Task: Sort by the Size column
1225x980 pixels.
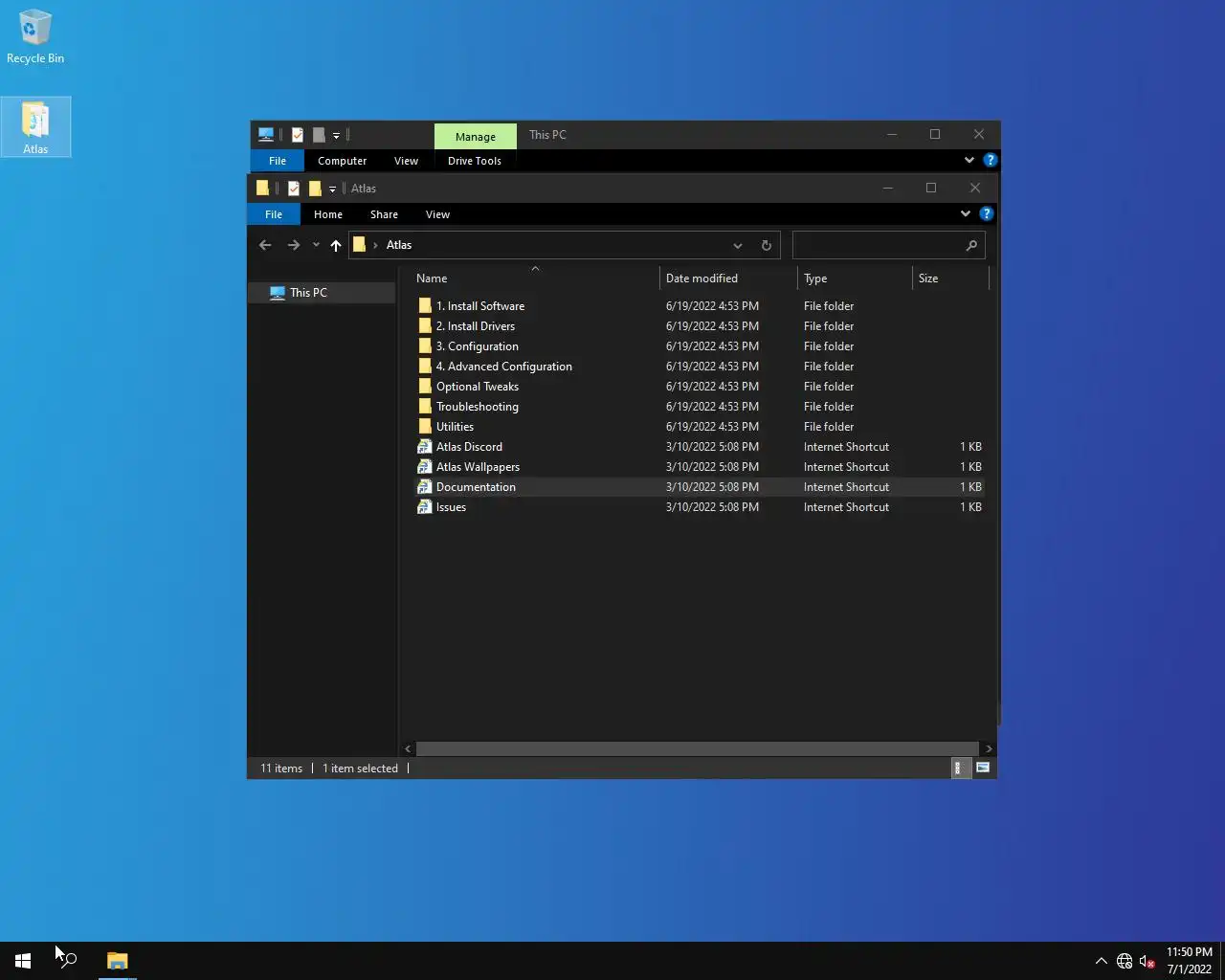Action: pos(950,278)
